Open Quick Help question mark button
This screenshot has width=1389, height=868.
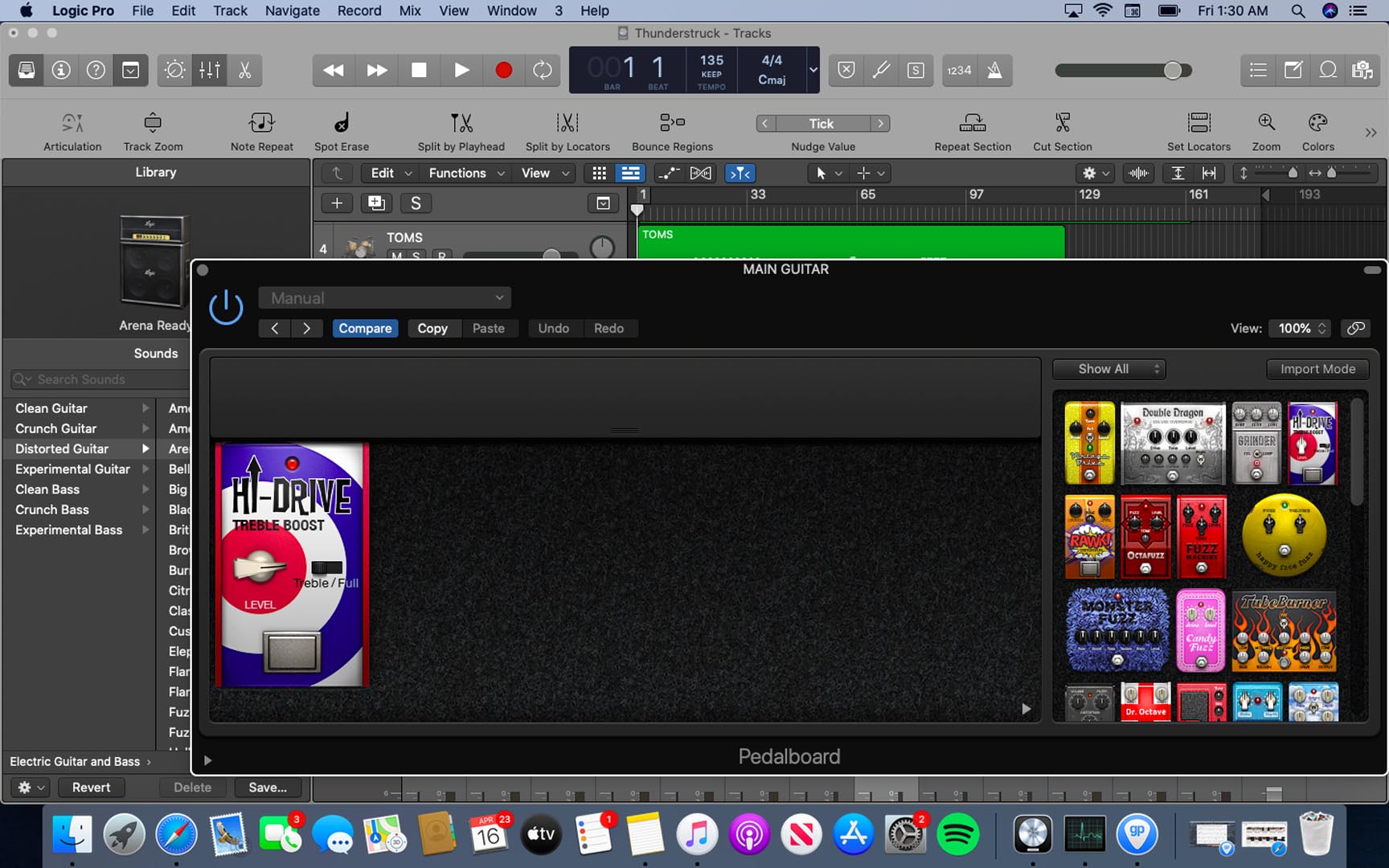click(x=96, y=70)
